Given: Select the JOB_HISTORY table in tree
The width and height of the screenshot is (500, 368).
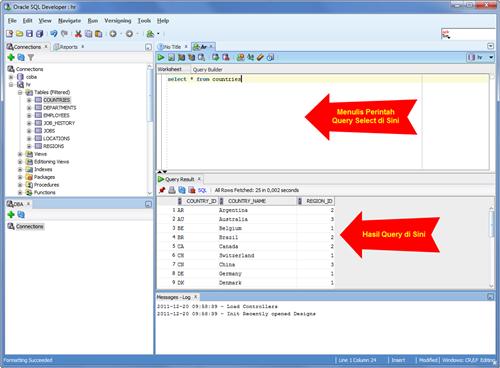Looking at the screenshot, I should 59,123.
